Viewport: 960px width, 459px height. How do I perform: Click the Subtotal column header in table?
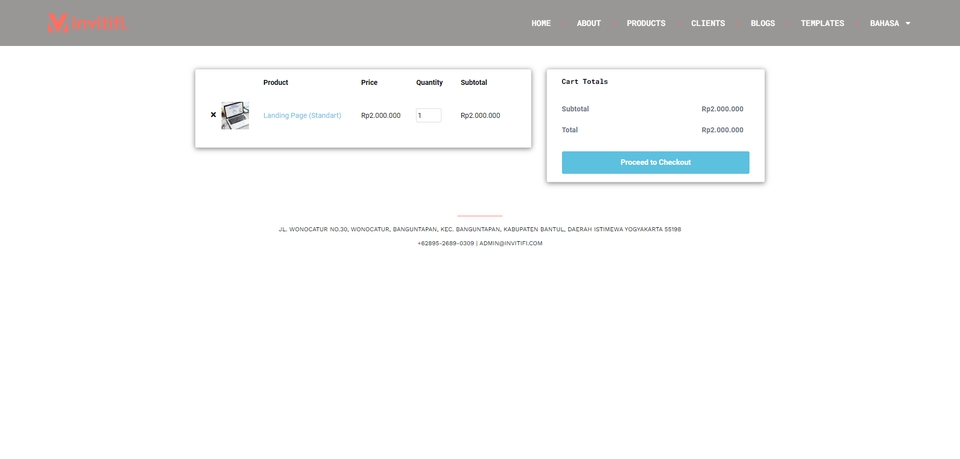474,82
